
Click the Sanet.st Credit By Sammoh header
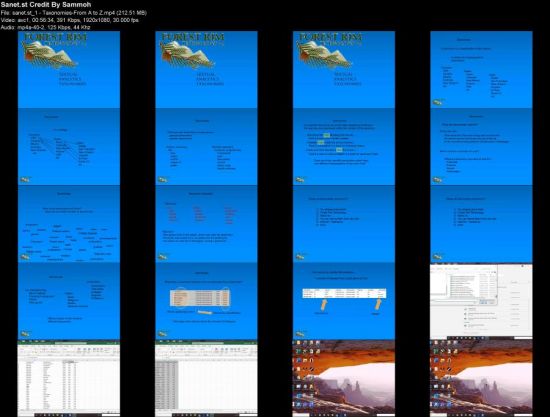[46, 5]
